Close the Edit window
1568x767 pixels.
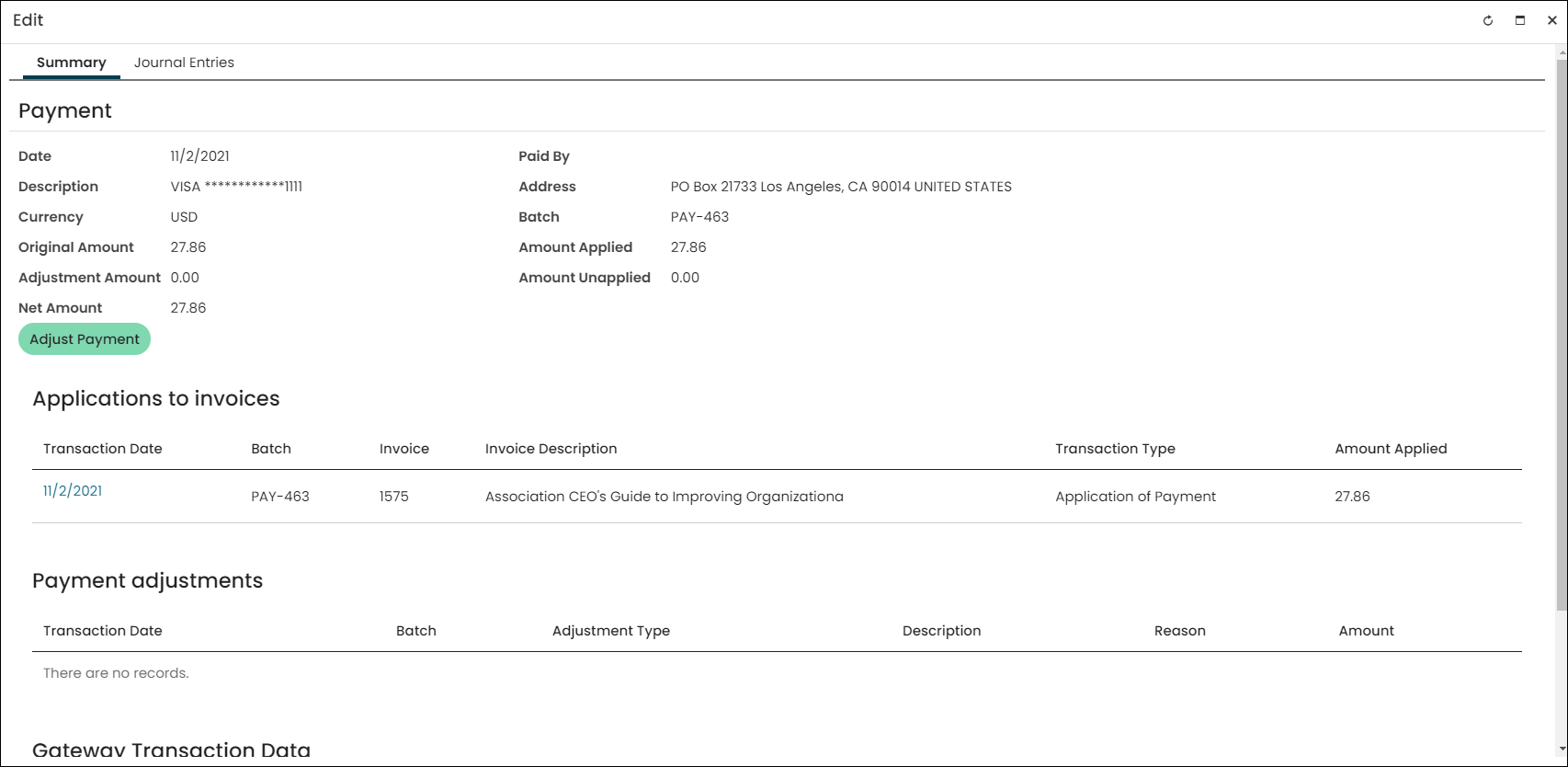coord(1552,20)
